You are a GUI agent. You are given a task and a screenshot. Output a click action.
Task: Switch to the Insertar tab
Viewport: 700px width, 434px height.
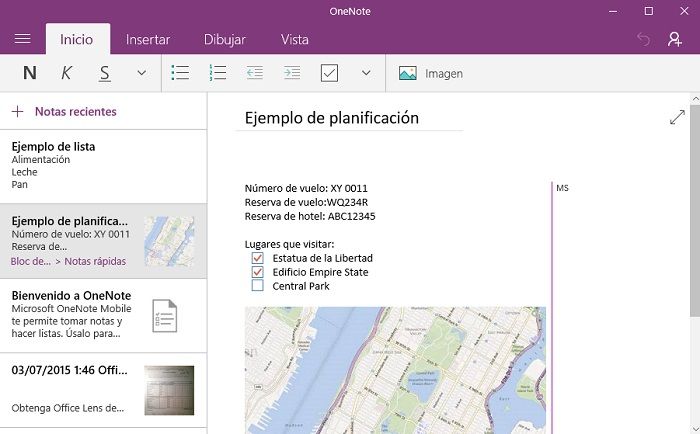coord(148,40)
